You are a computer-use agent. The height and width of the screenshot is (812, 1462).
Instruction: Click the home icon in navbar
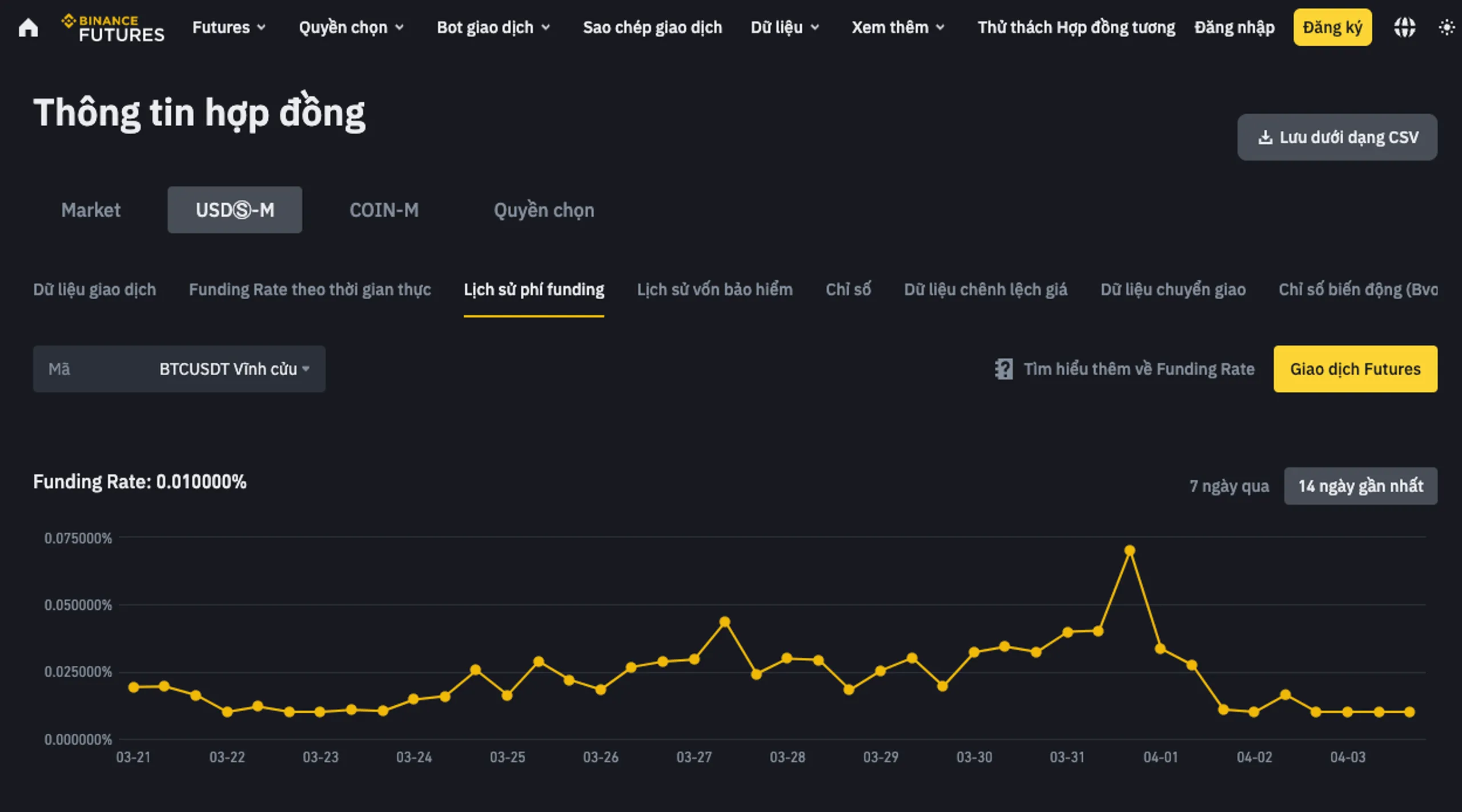click(28, 27)
